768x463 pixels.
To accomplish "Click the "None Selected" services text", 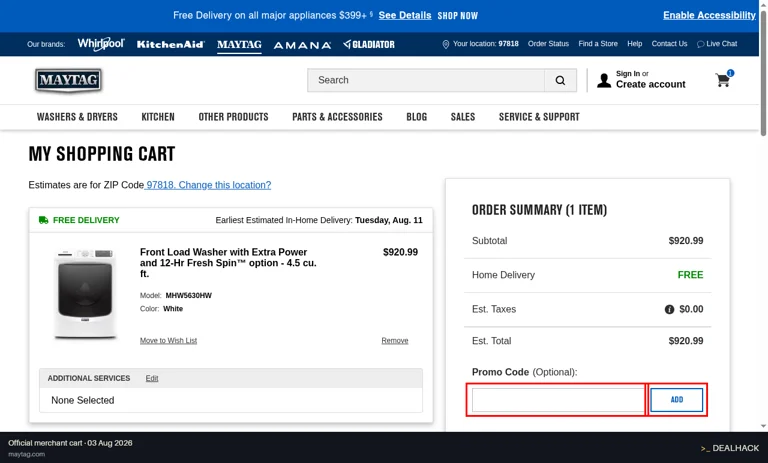I will [x=83, y=400].
